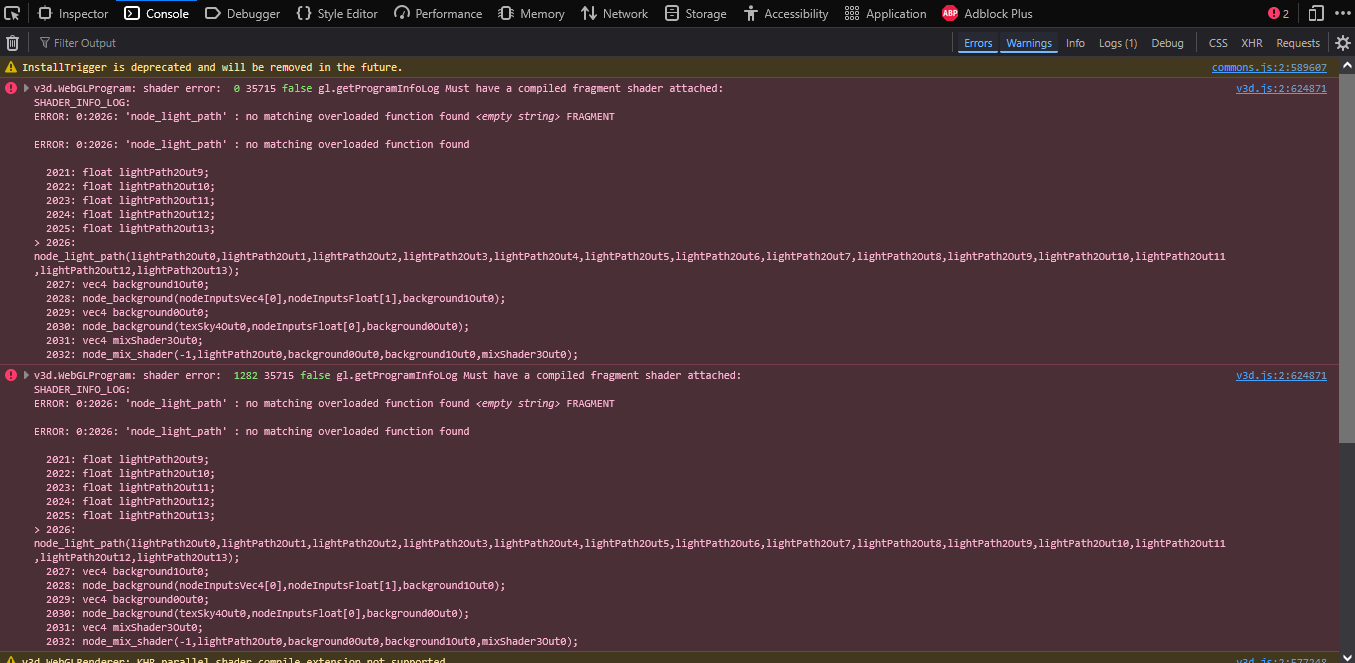Activate the pick element from page tool

pos(12,14)
